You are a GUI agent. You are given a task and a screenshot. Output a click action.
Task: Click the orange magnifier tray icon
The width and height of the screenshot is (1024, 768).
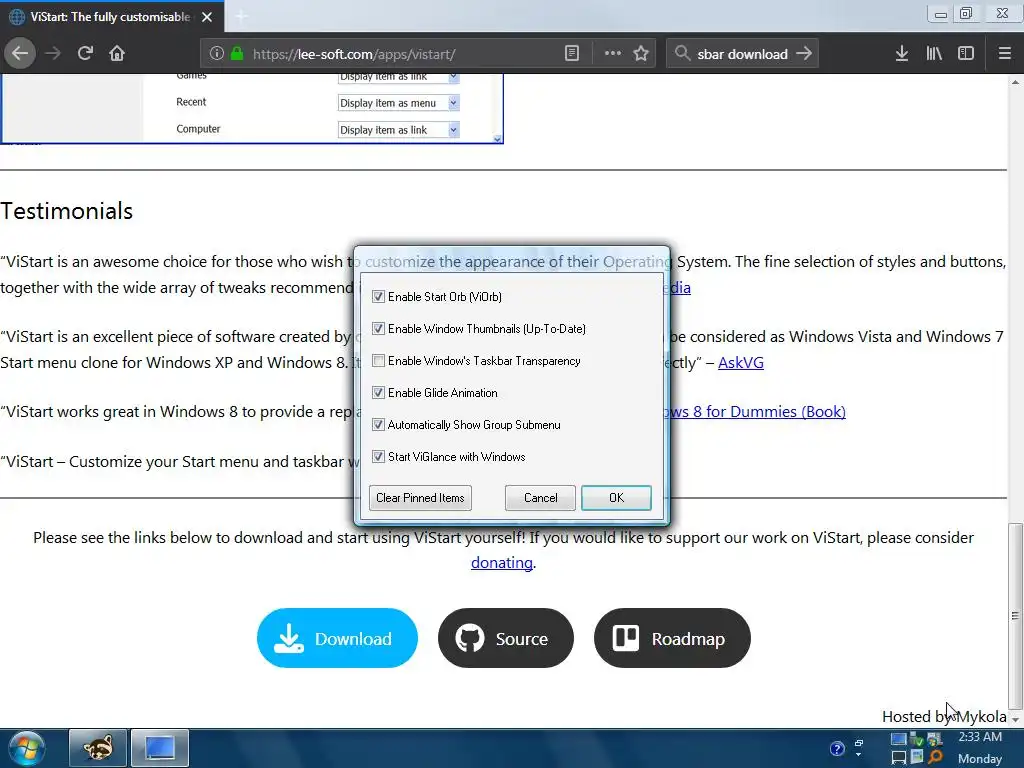(x=935, y=758)
